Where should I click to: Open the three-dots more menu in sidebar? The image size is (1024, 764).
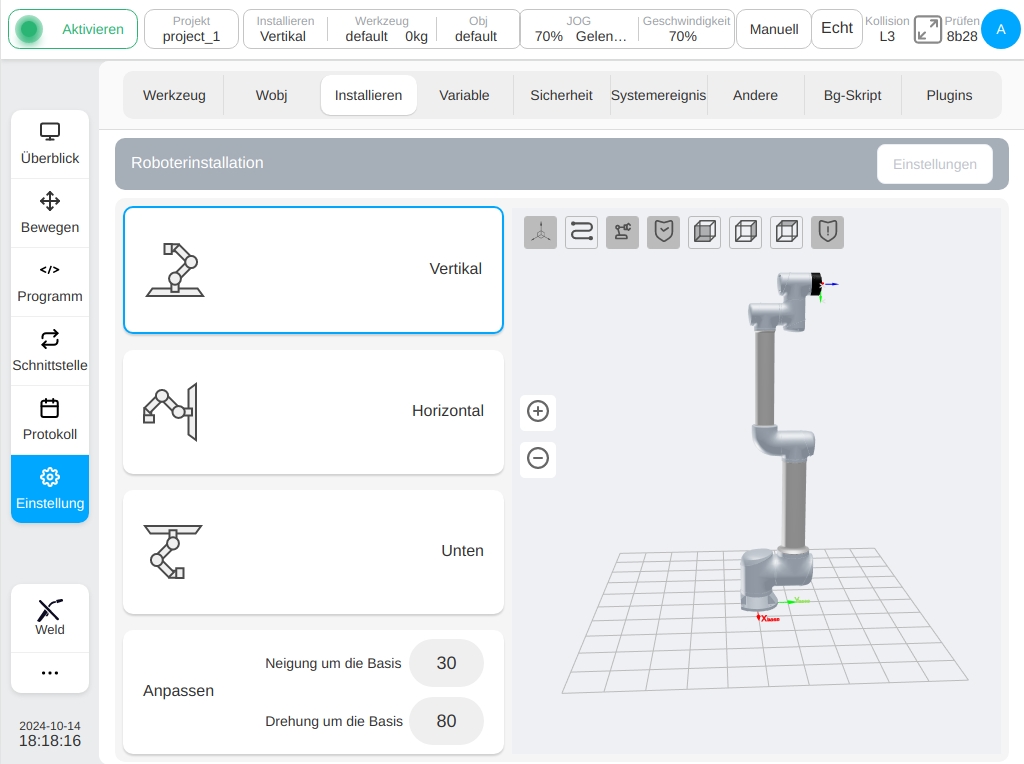(50, 673)
